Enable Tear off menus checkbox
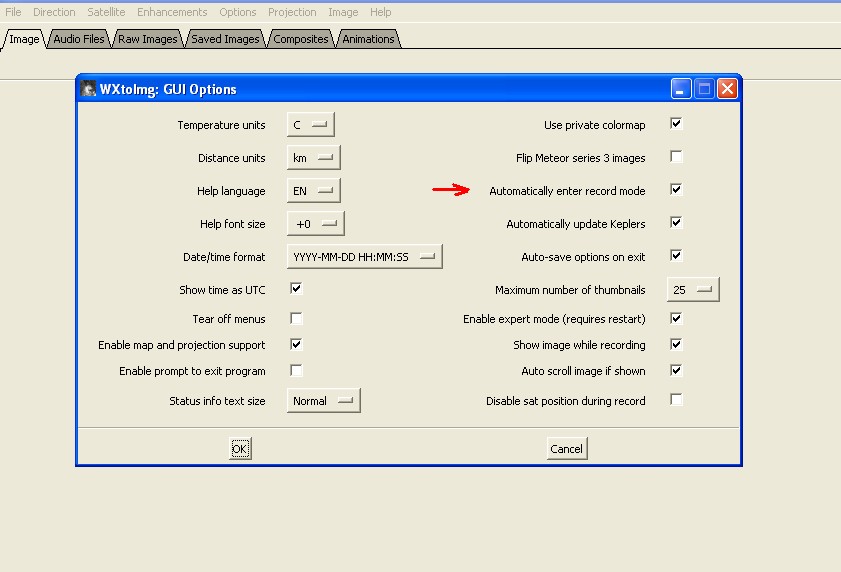 pyautogui.click(x=296, y=318)
